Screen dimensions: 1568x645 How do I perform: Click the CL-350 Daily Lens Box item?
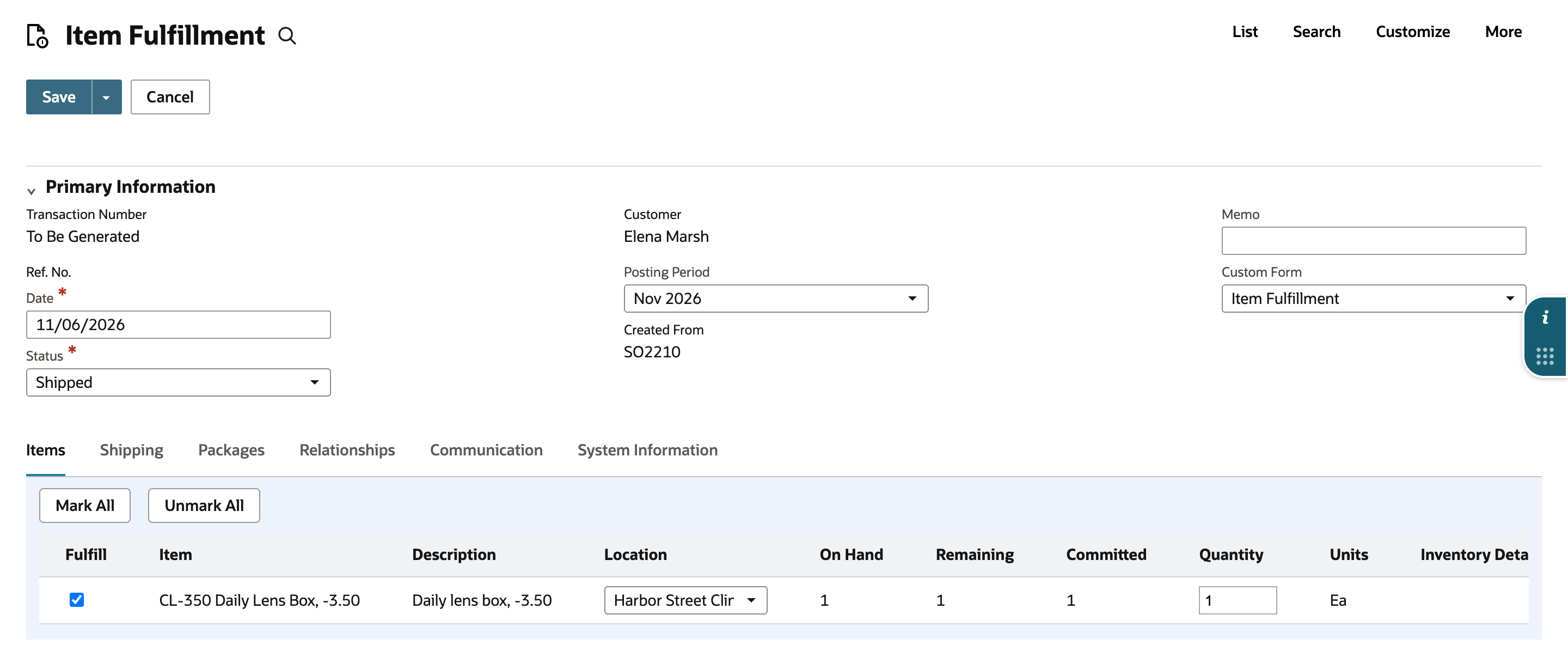[x=259, y=600]
